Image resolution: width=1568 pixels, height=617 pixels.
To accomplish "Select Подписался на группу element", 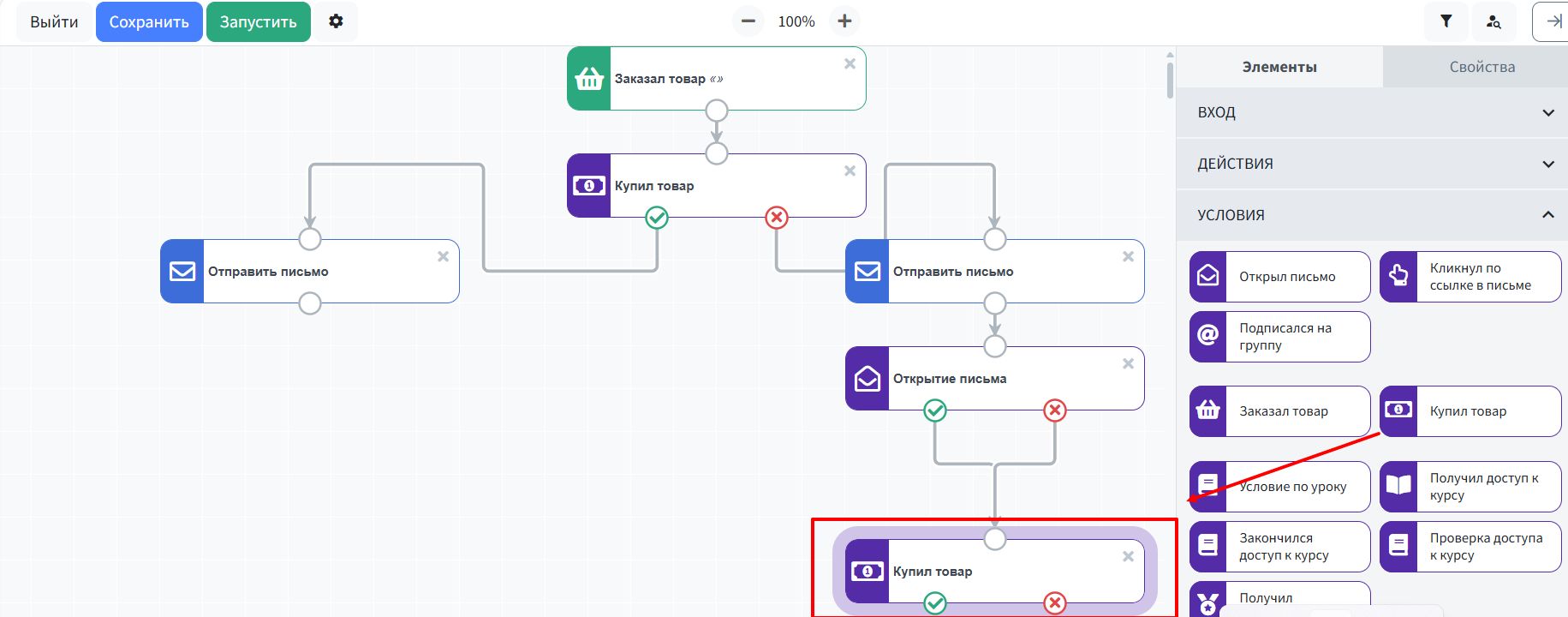I will coord(1279,337).
